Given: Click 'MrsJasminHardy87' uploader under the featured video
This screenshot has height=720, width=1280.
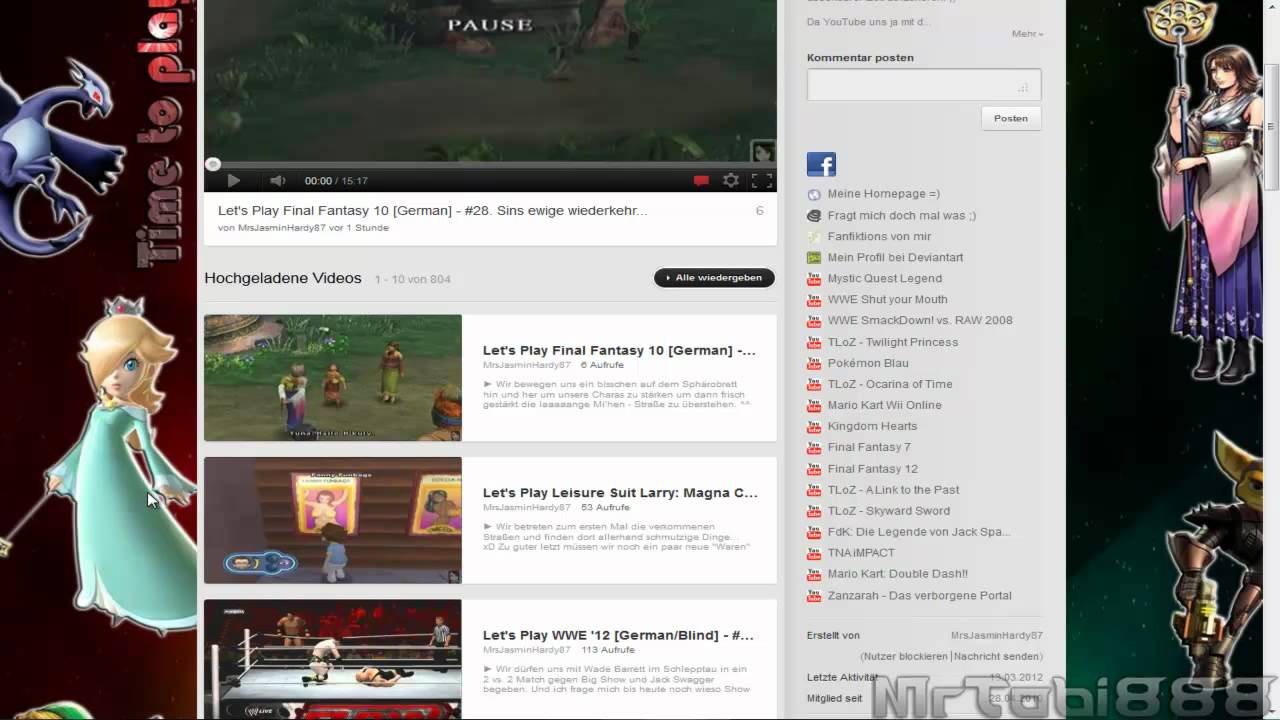Looking at the screenshot, I should (282, 228).
